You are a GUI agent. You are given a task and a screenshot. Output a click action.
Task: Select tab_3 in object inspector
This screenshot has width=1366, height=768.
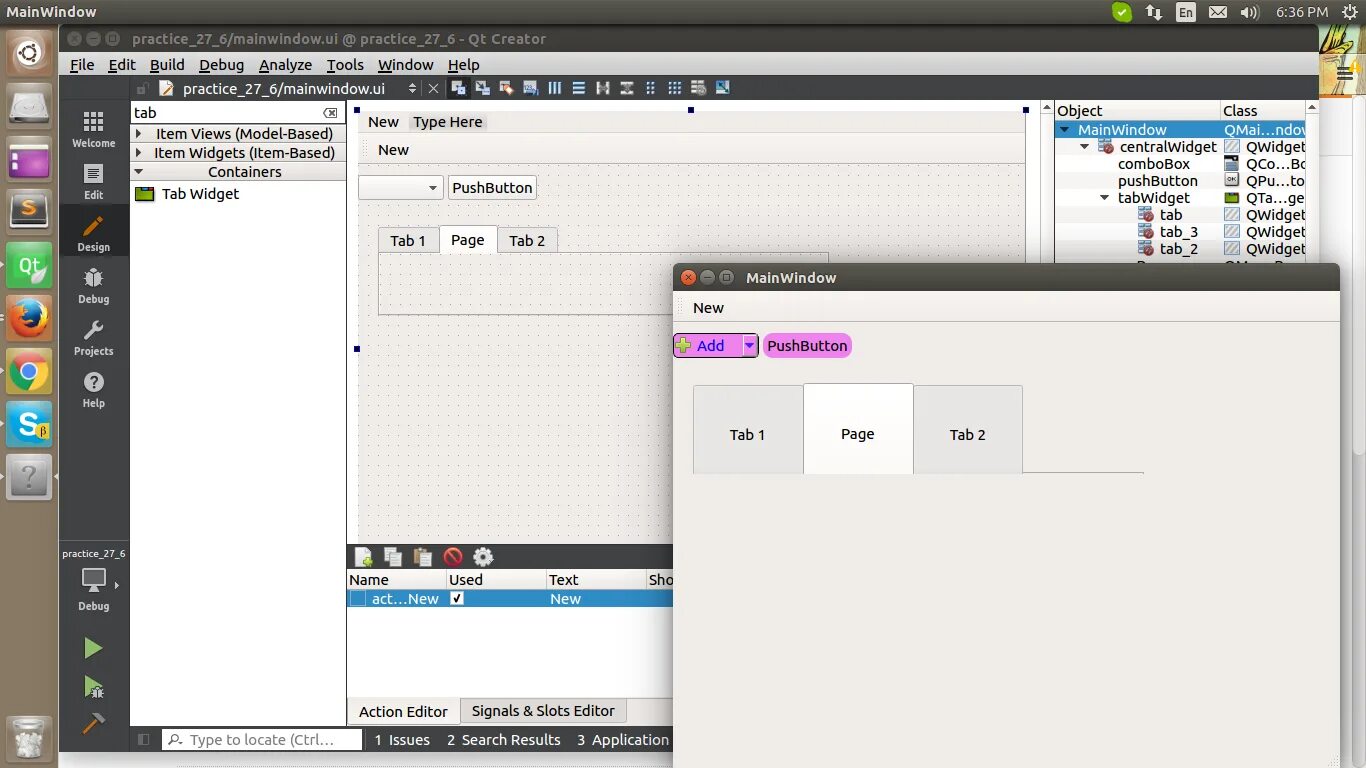click(x=1179, y=231)
